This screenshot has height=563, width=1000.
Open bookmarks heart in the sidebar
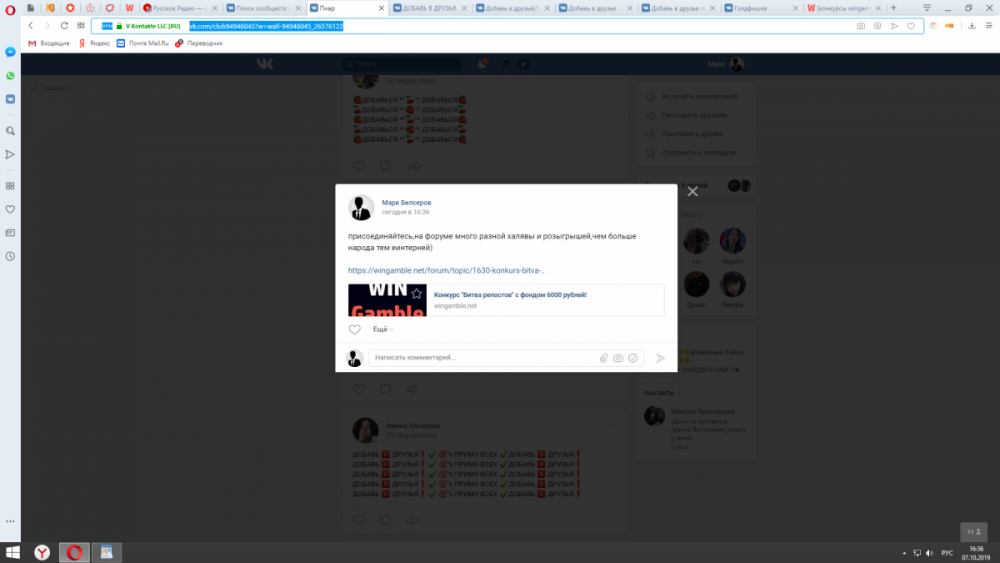coord(10,209)
